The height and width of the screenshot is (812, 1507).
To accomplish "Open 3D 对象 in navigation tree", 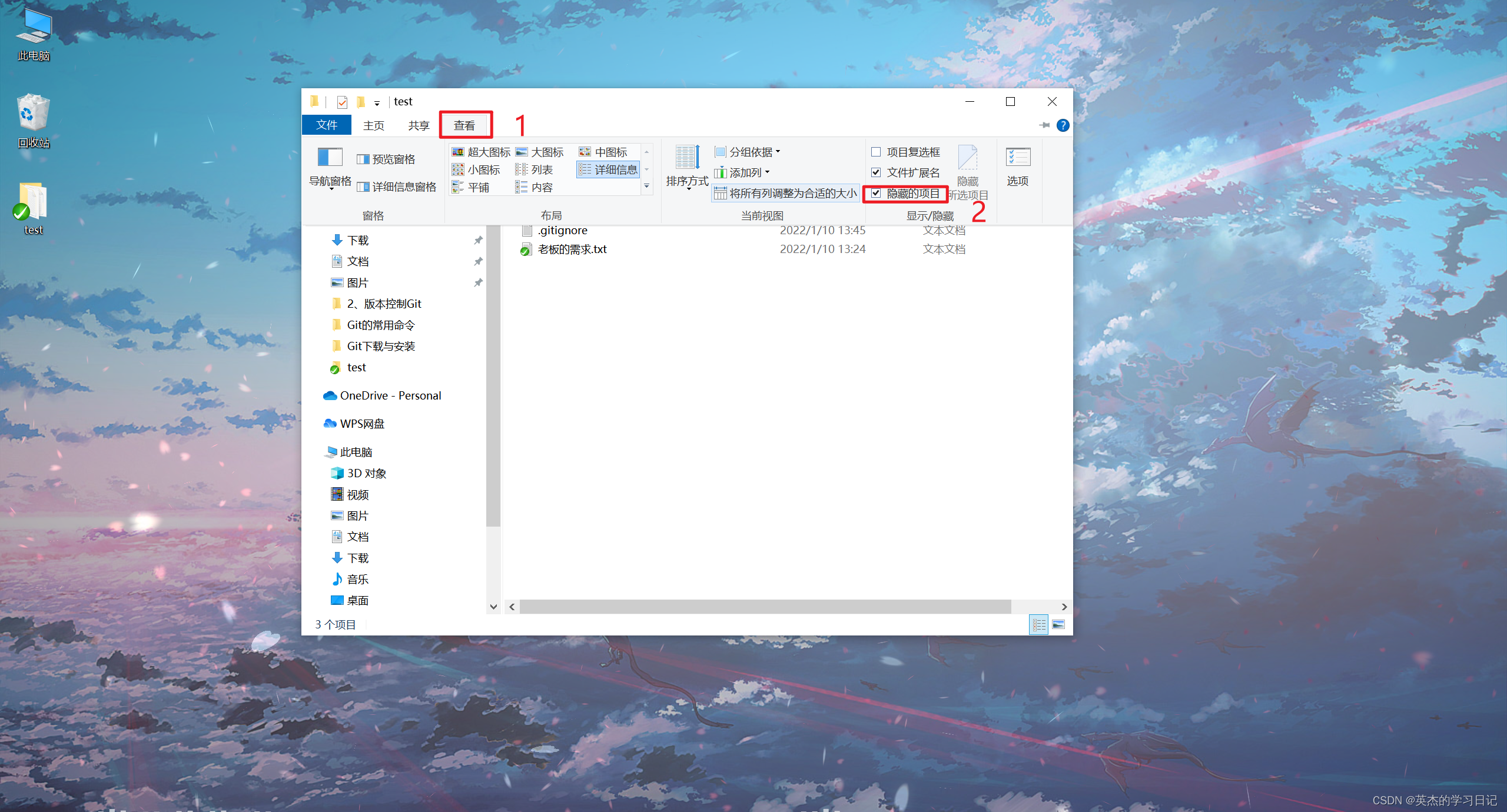I will 359,473.
